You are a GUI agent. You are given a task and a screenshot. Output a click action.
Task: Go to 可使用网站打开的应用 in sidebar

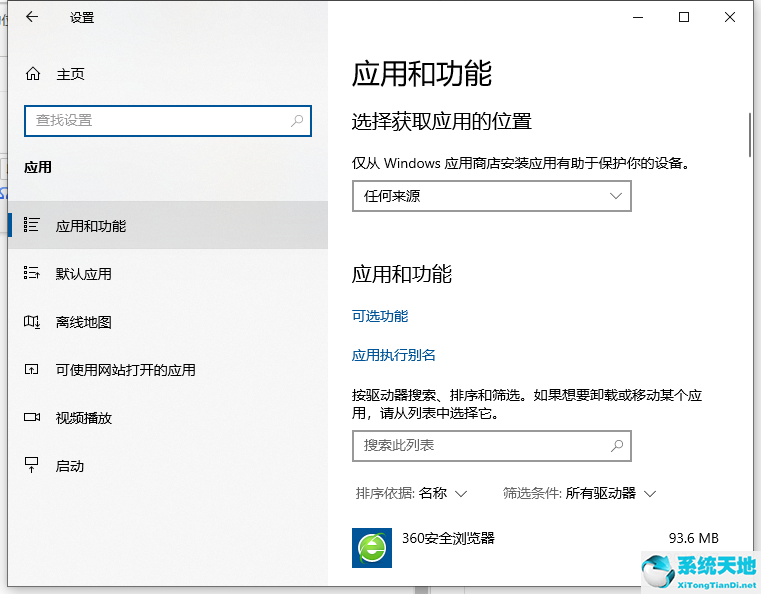click(168, 370)
